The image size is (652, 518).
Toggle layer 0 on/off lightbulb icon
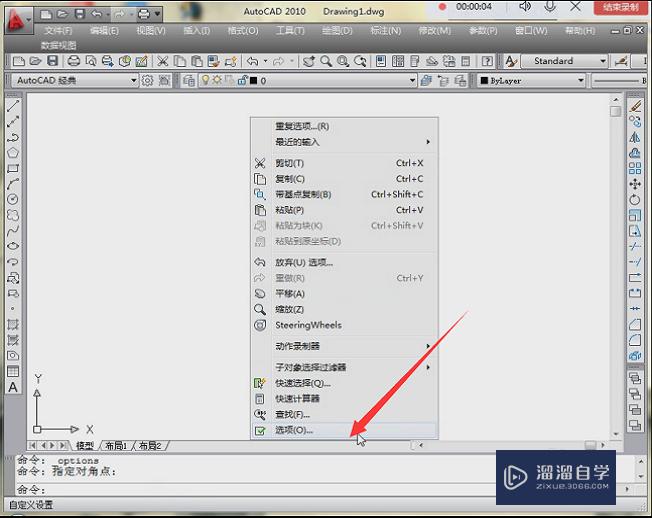205,80
